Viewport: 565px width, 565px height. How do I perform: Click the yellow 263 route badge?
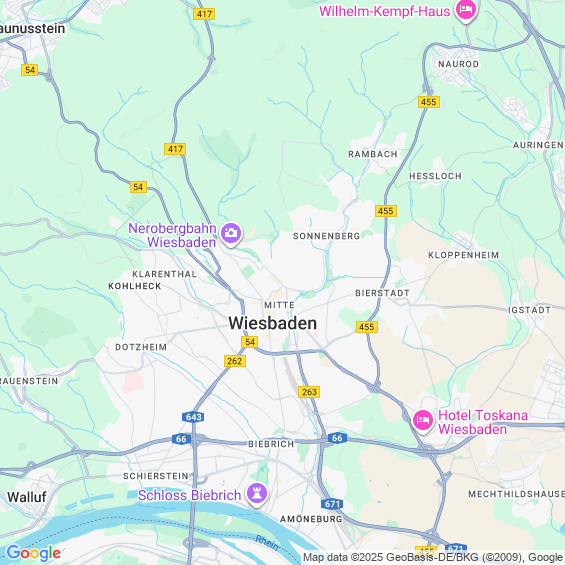point(309,392)
